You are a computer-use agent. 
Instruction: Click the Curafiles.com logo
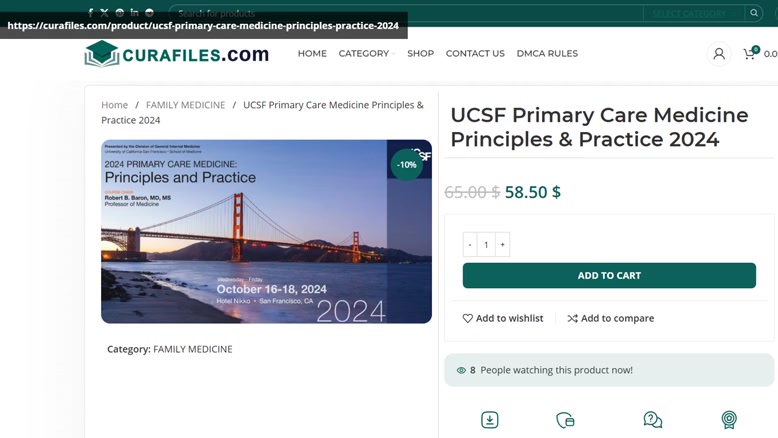click(x=177, y=54)
